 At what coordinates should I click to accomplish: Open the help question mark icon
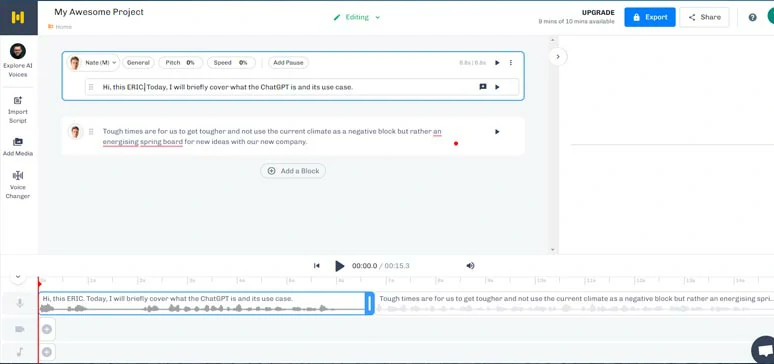[752, 17]
